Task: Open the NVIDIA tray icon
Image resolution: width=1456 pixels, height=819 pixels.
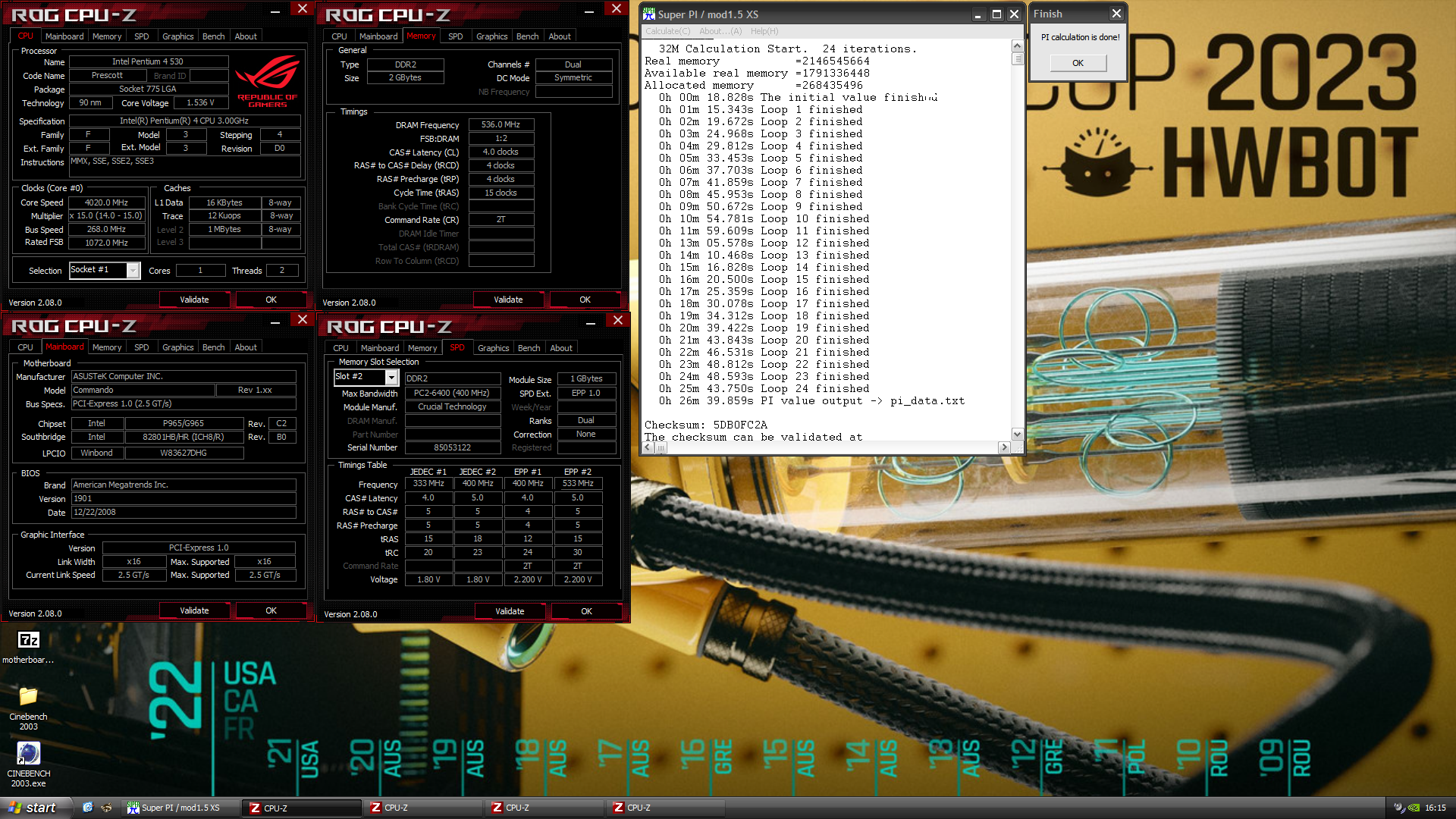Action: click(x=1413, y=808)
